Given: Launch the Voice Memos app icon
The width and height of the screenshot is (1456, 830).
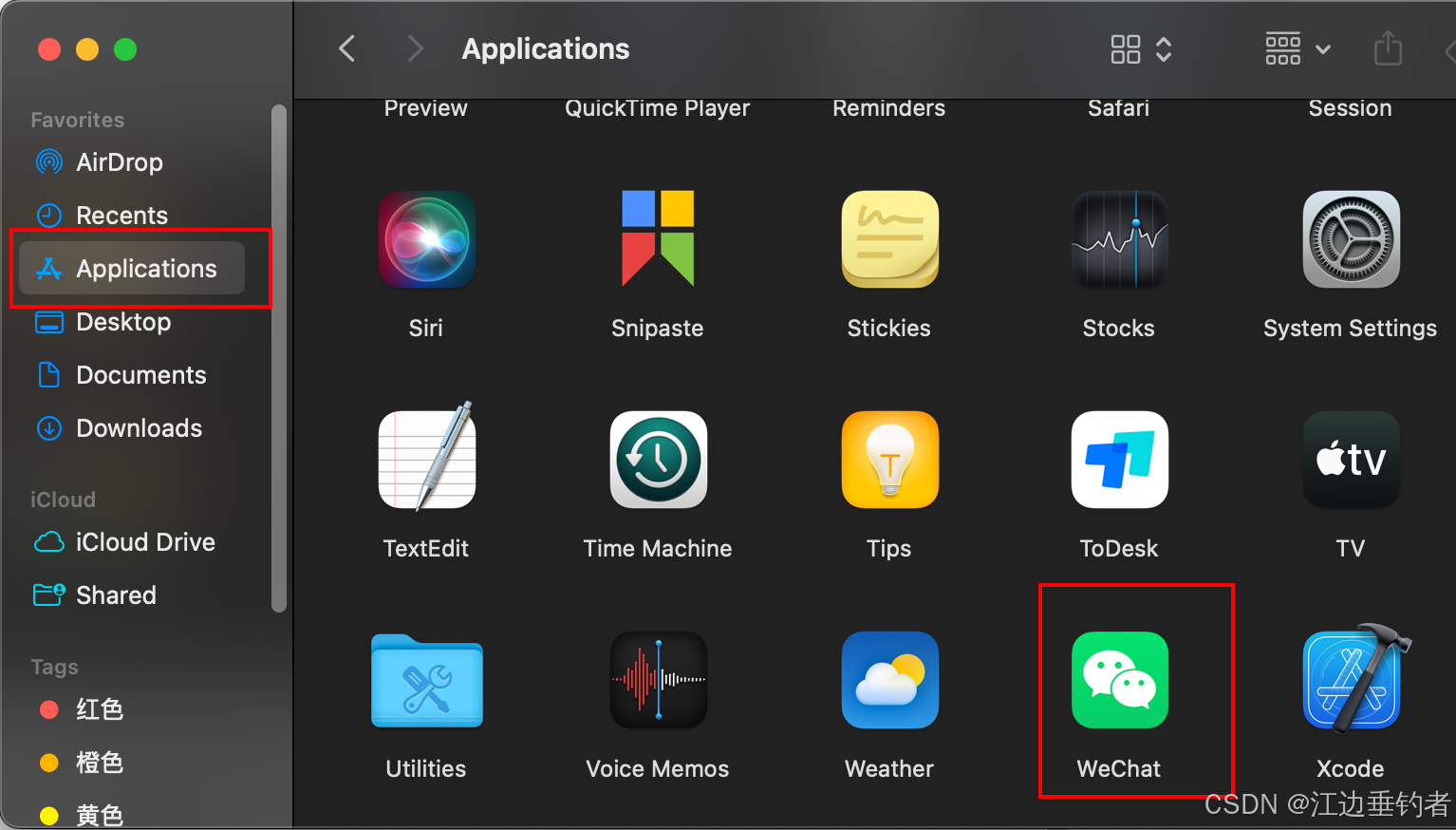Looking at the screenshot, I should click(x=658, y=680).
